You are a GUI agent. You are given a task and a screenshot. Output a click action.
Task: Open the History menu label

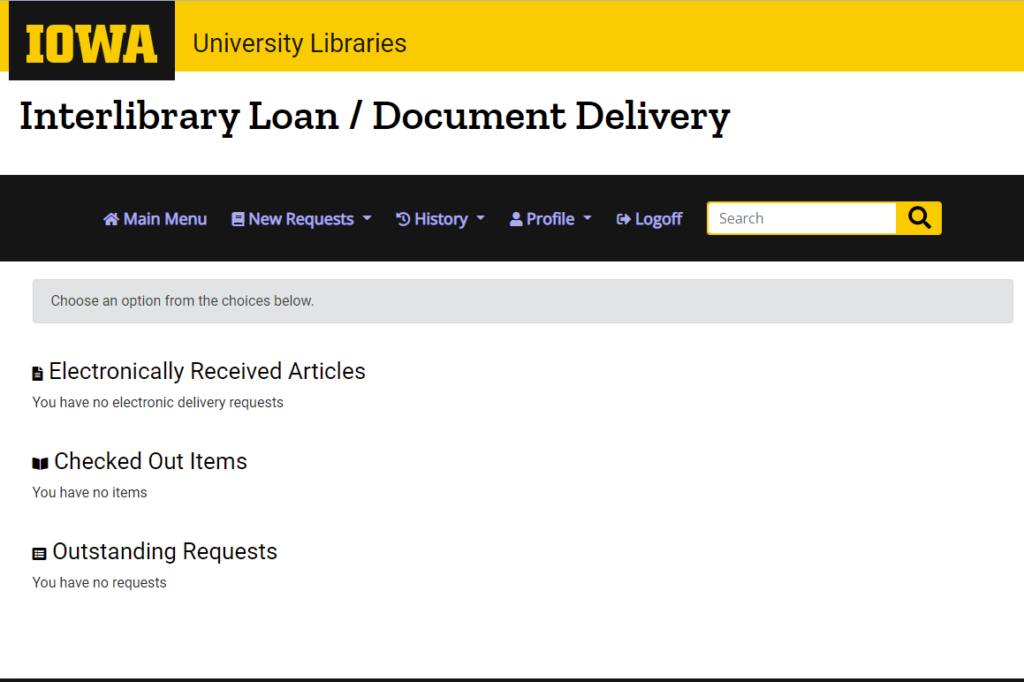(441, 219)
